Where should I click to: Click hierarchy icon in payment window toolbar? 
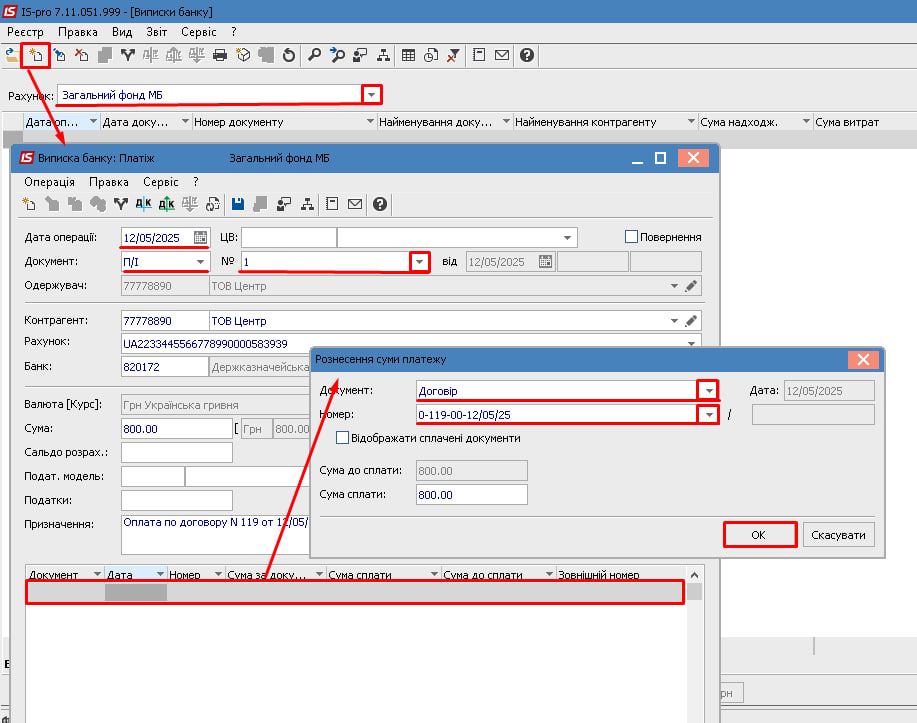307,204
